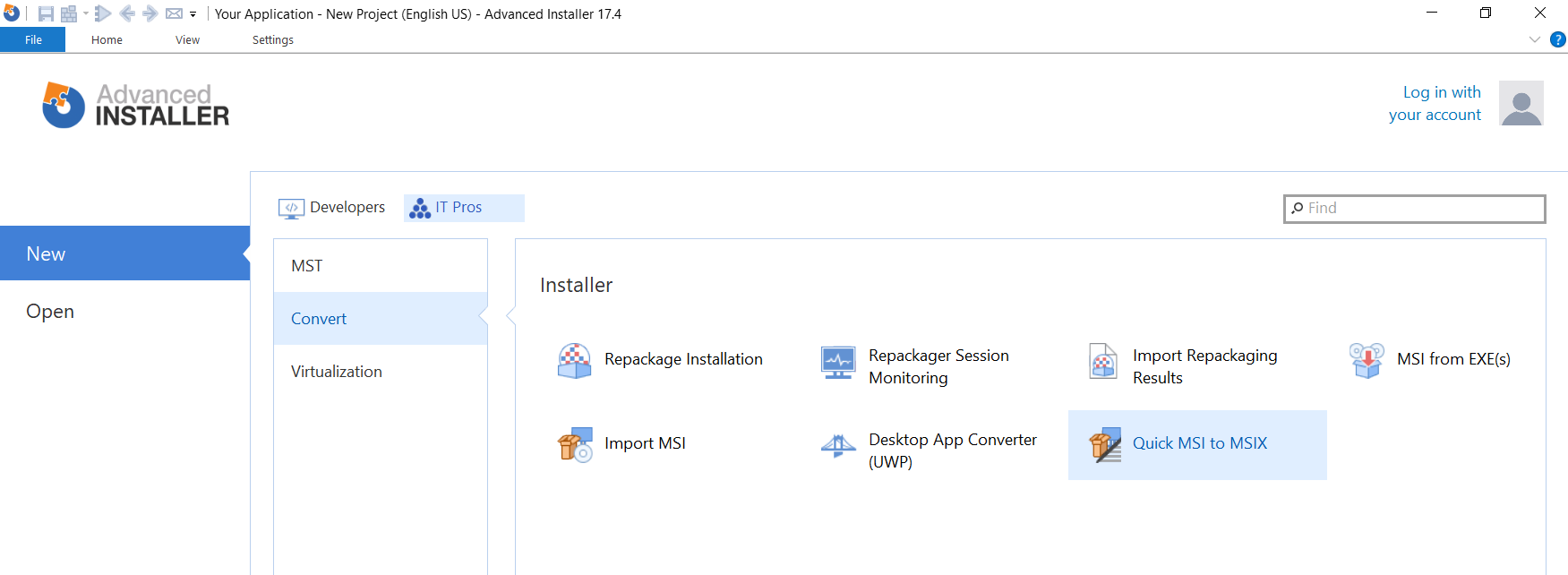Click the magnifier icon in Find box
Screen dimensions: 1568x575
[x=1298, y=209]
